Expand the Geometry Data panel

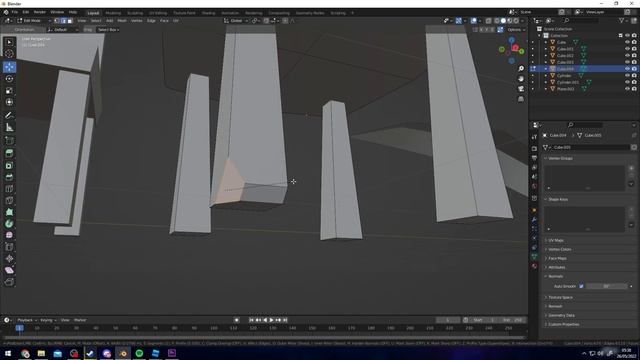pos(561,315)
